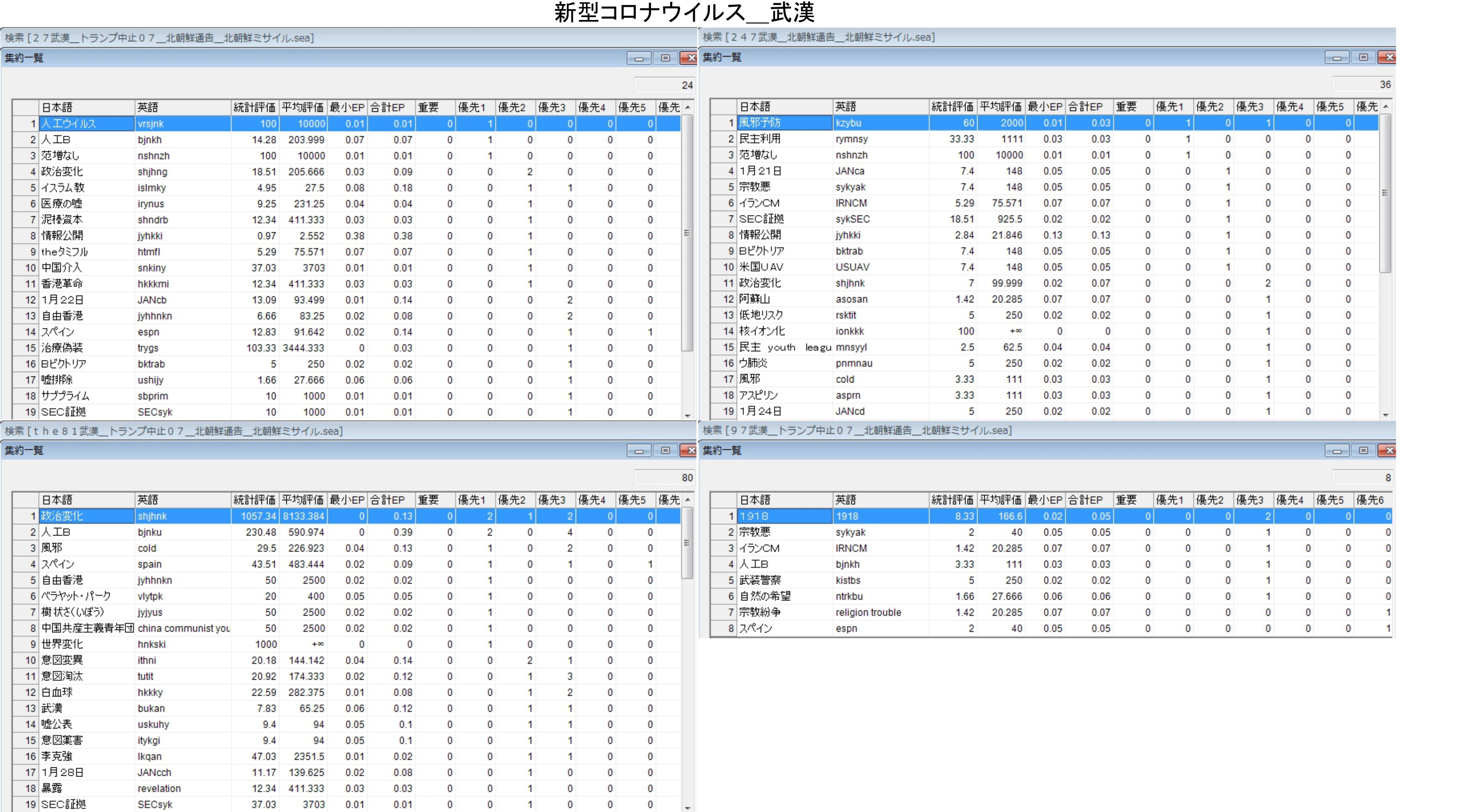Select row 人工B in top-left table
This screenshot has width=1473, height=812.
tap(86, 139)
